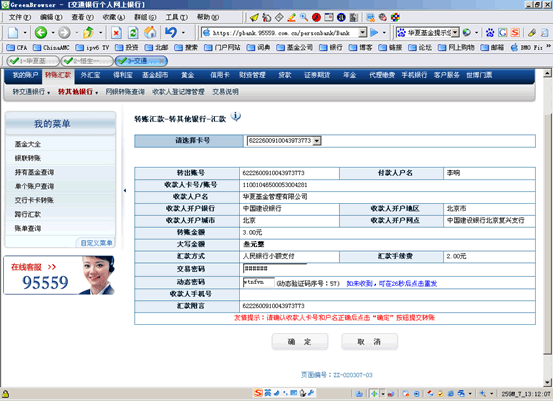Collapse the left menu panel arrow
The width and height of the screenshot is (554, 402).
[x=125, y=191]
